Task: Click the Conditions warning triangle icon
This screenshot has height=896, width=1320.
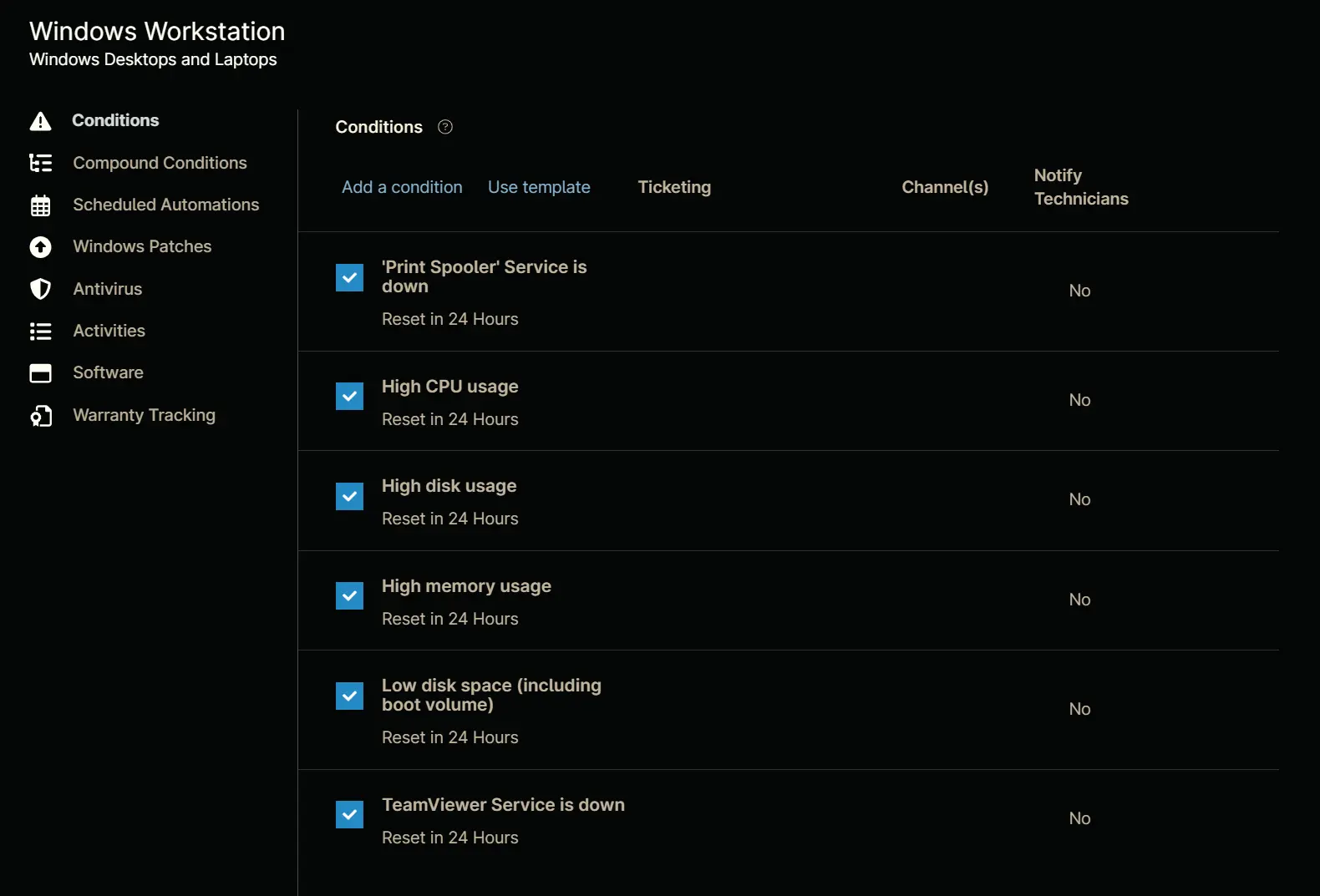Action: tap(40, 121)
